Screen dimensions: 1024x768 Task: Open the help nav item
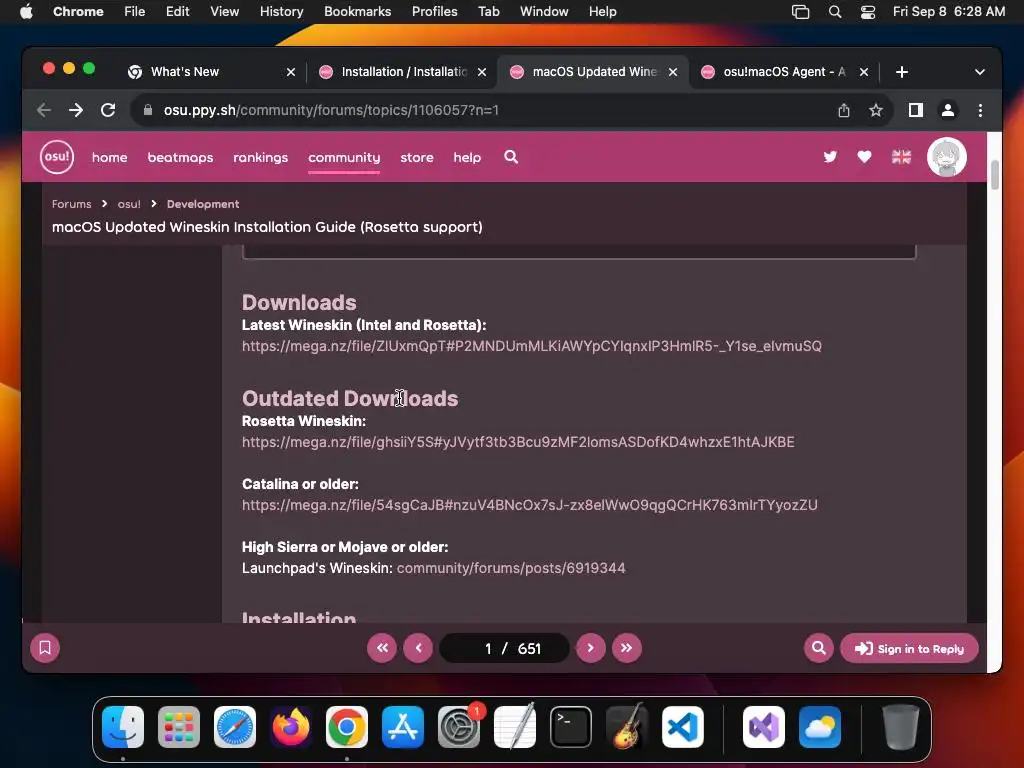click(467, 157)
